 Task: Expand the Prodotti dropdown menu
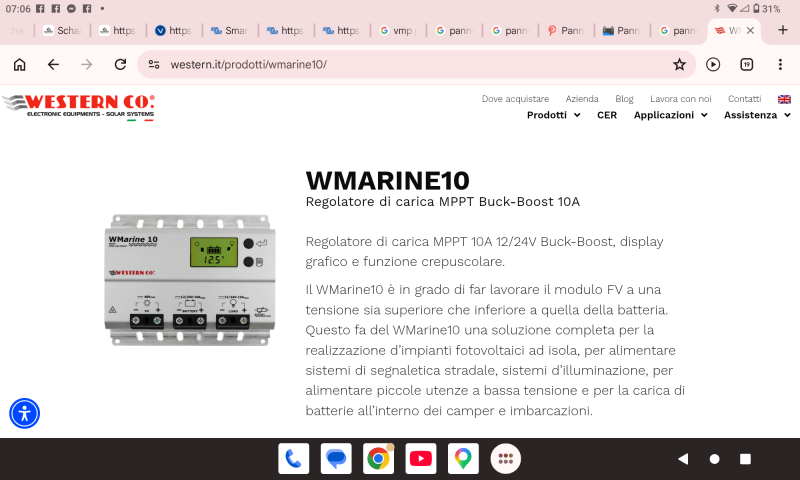(x=554, y=115)
